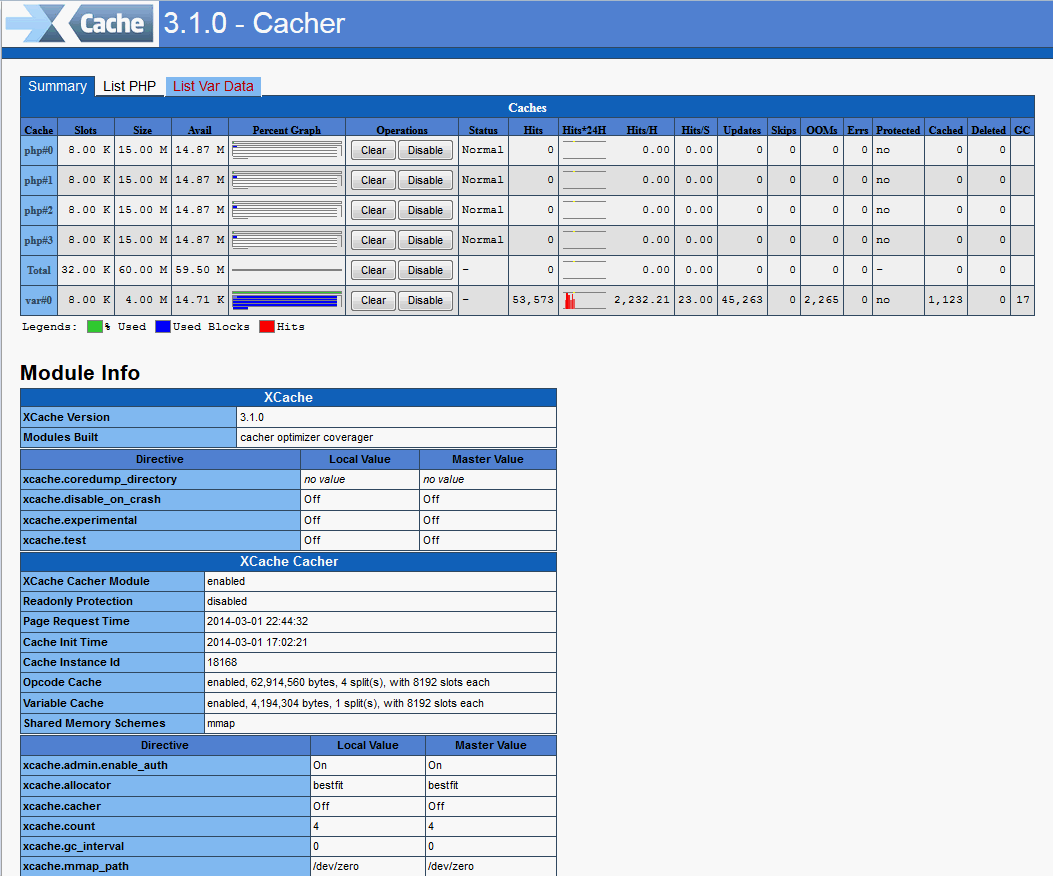
Task: Click the var#0 Hits*24H red chart
Action: tap(584, 300)
